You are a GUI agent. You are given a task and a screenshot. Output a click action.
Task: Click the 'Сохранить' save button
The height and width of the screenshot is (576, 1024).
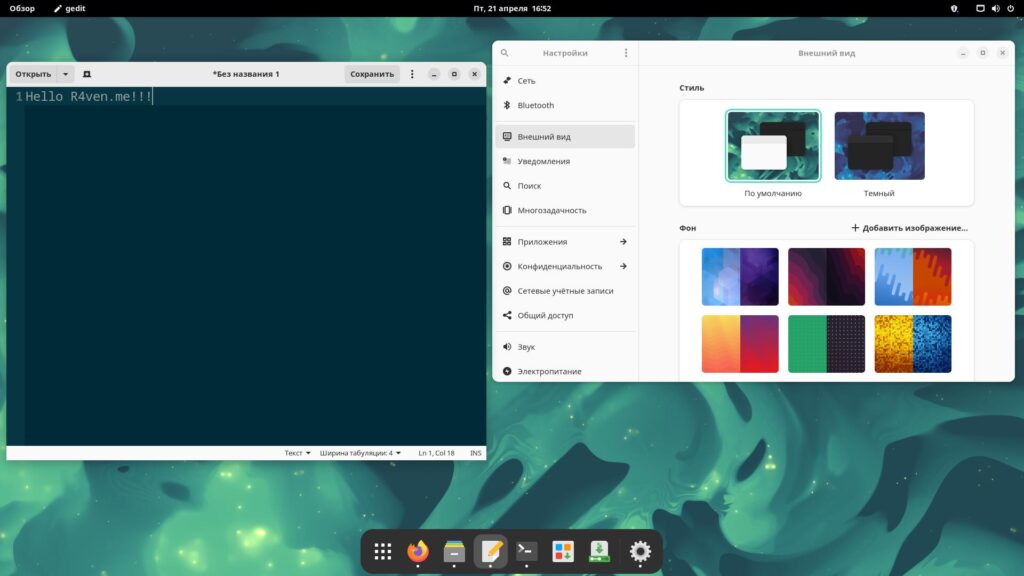372,74
